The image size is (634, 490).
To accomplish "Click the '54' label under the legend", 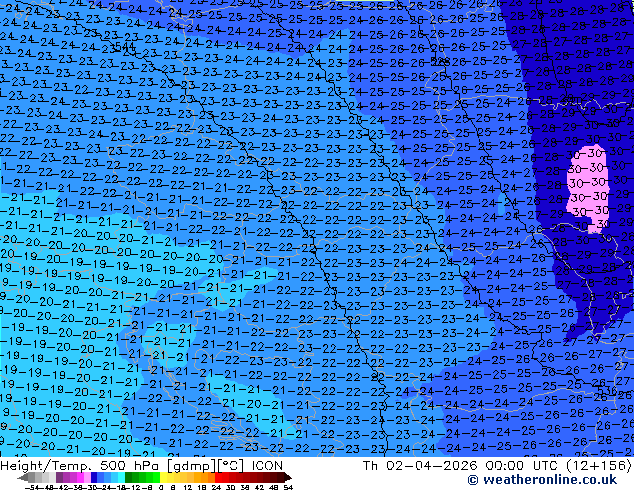I will click(287, 488).
